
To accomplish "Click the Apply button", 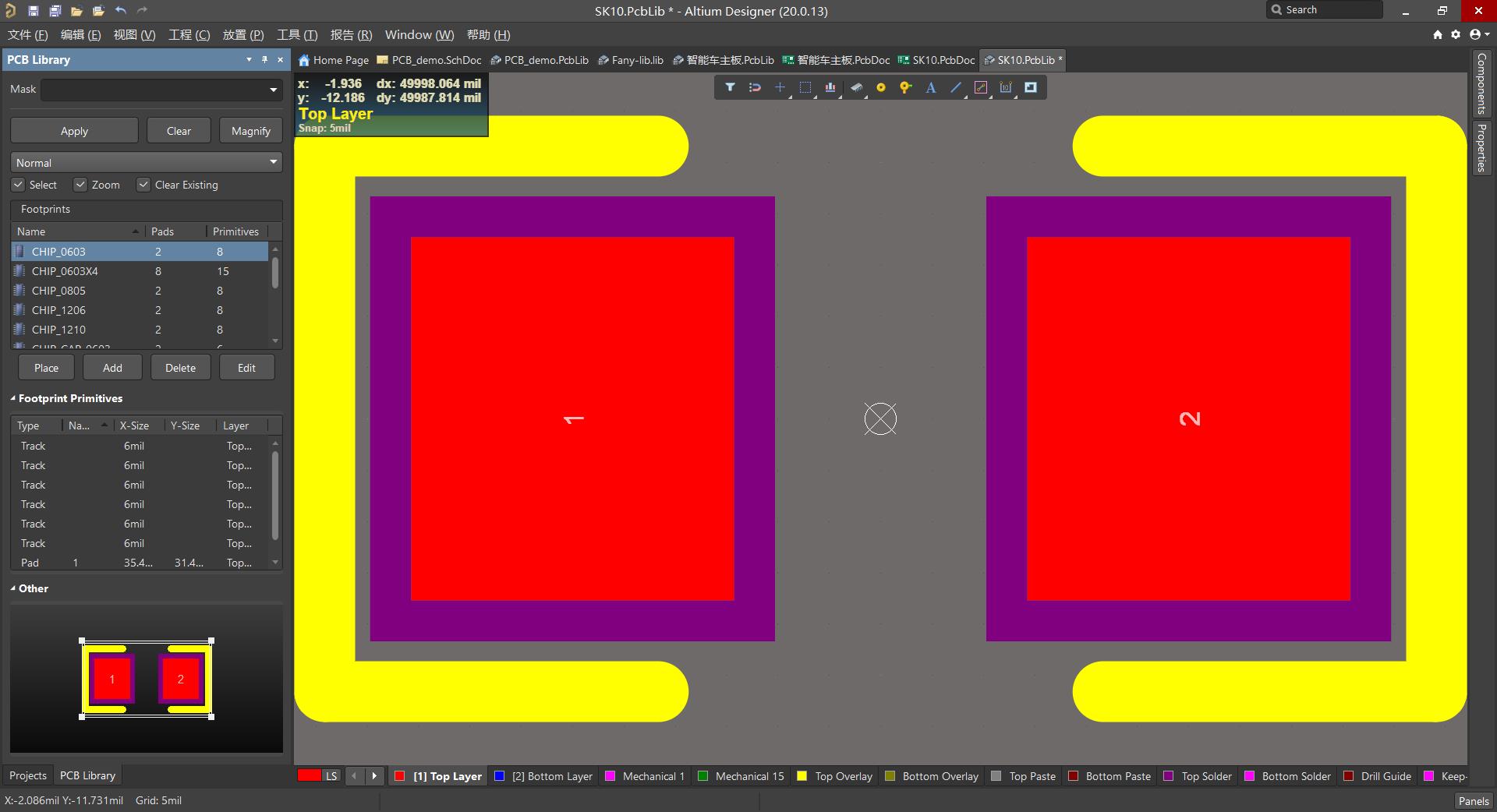I will tap(74, 131).
